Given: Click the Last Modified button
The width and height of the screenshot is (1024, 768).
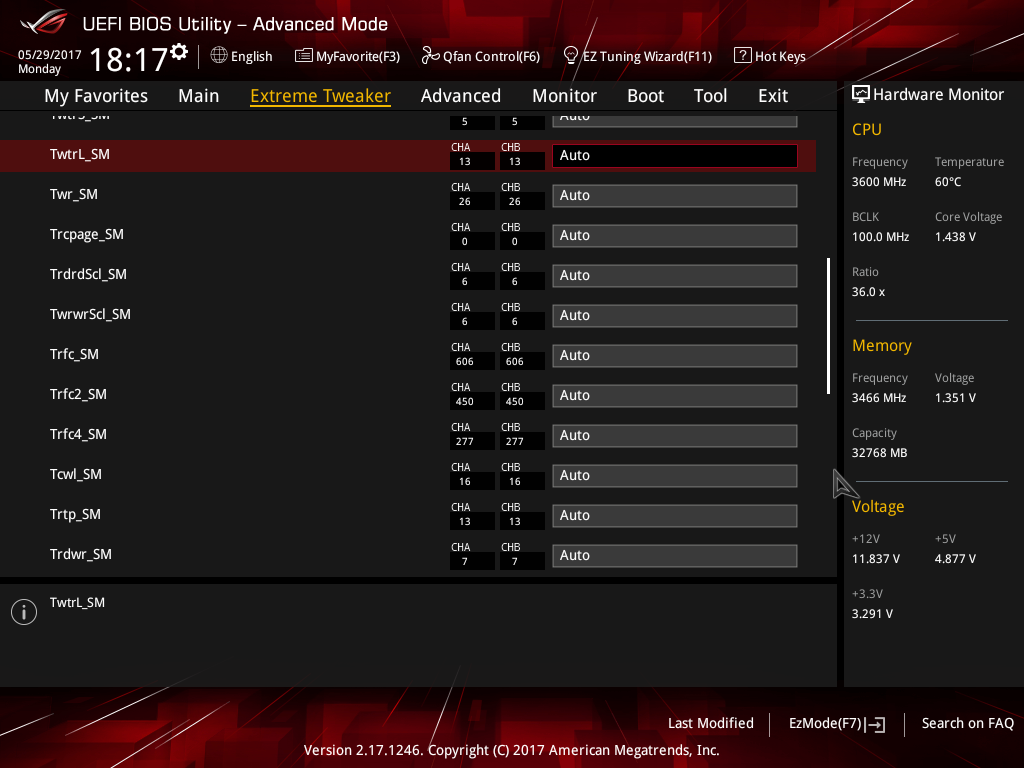Looking at the screenshot, I should [x=710, y=724].
